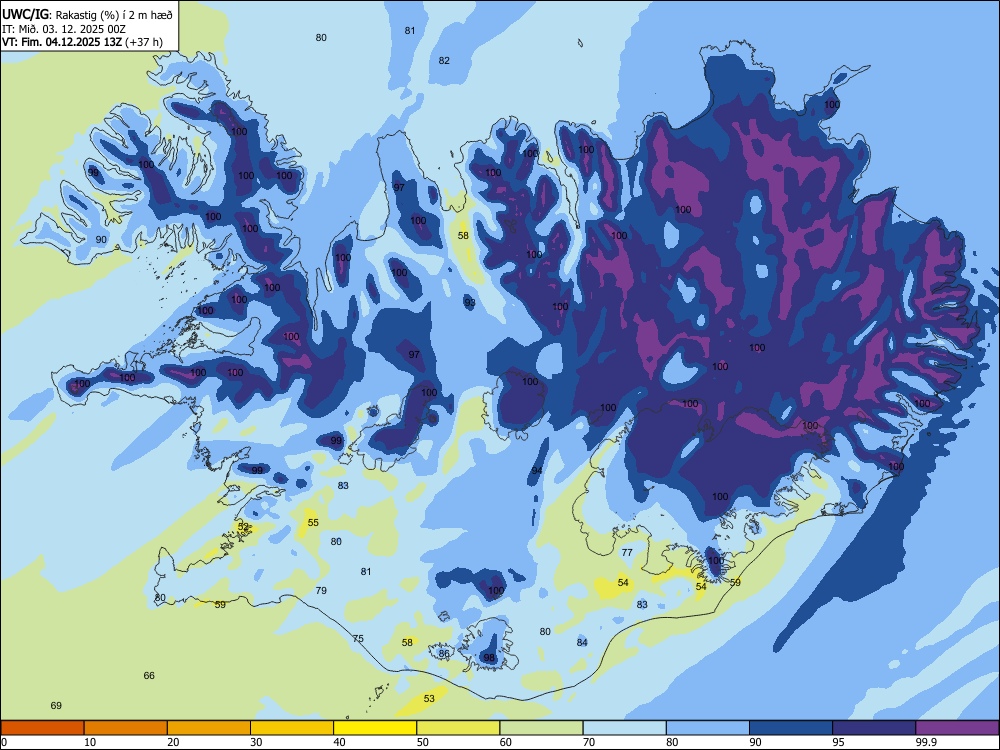Click the '94' humidity value on the map
Screen dimensions: 1000x750
[x=537, y=470]
